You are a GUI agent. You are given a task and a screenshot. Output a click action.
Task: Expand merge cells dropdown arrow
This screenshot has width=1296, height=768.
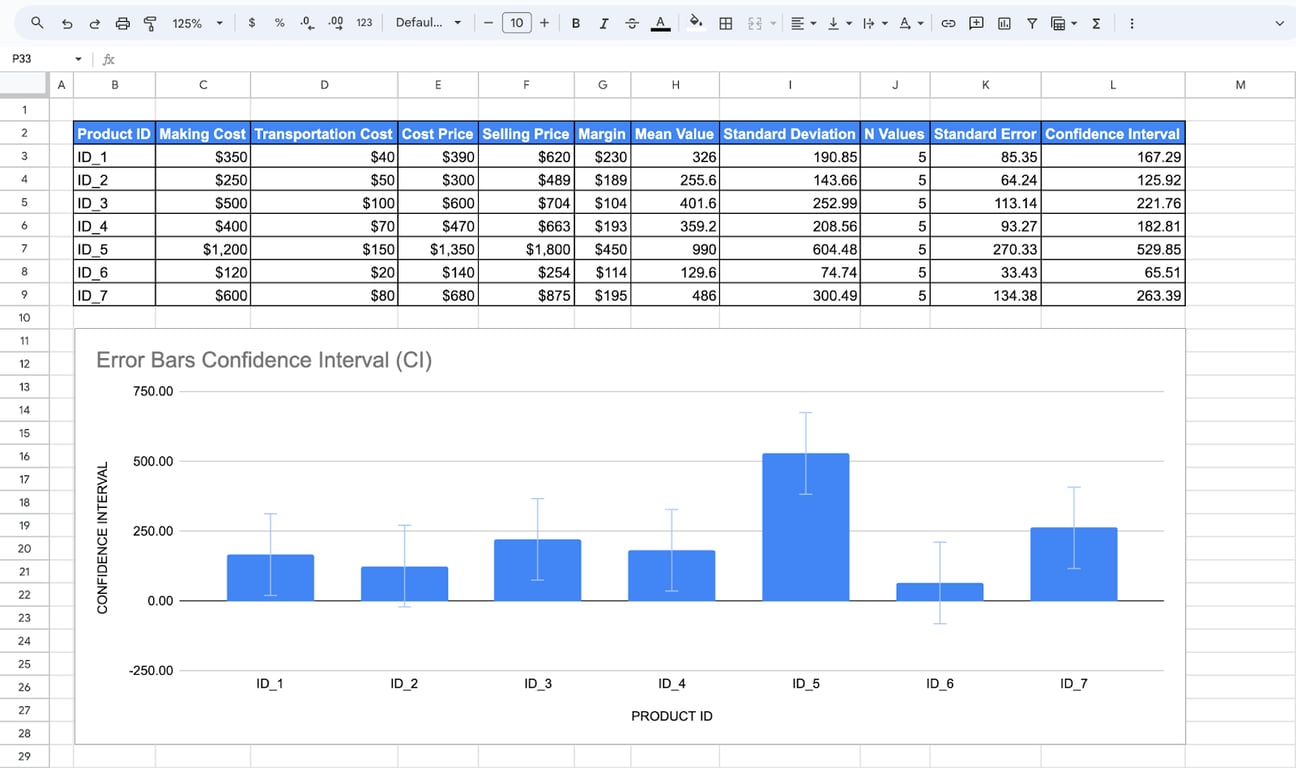(x=773, y=23)
